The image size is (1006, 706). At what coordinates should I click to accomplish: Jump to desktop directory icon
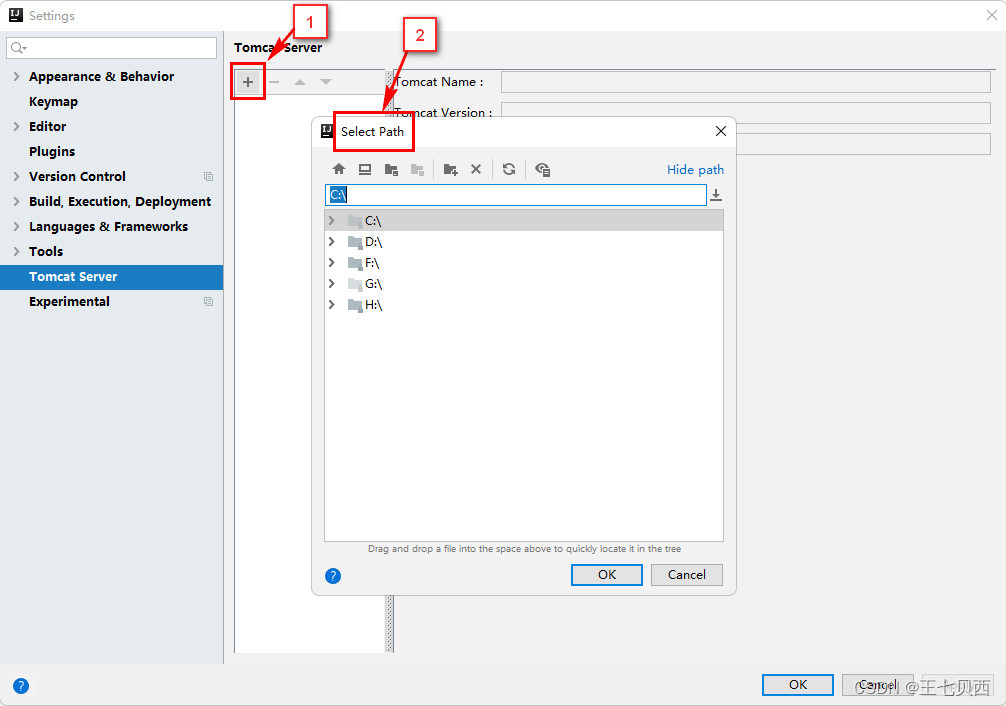365,169
